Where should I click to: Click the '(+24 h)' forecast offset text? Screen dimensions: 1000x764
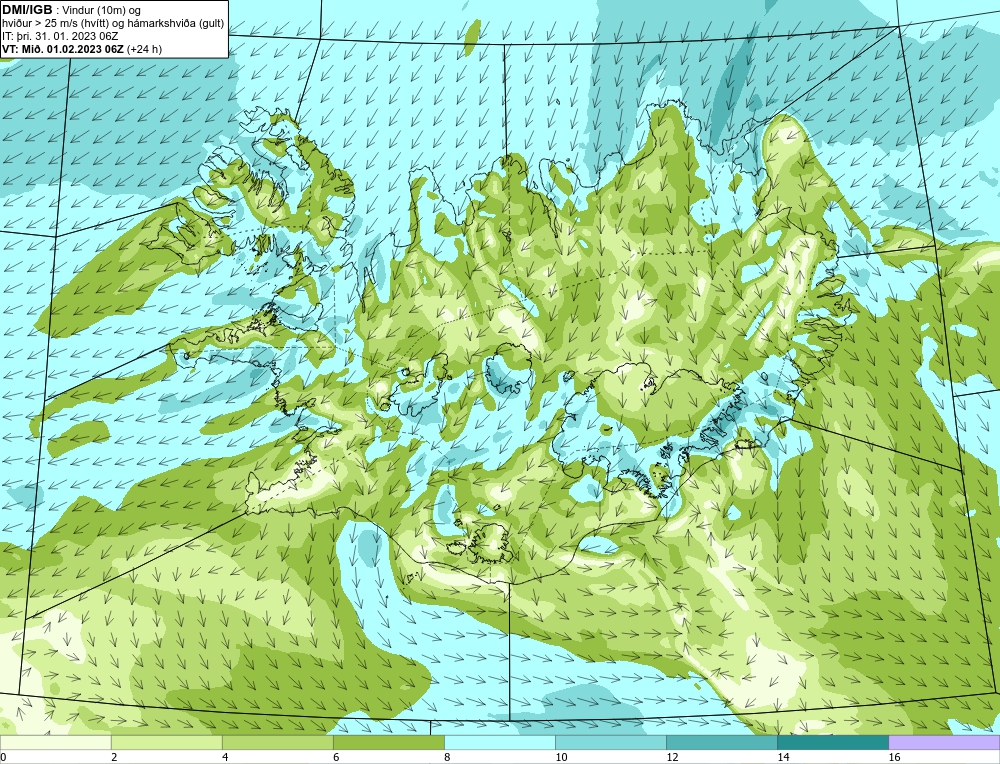pos(145,49)
